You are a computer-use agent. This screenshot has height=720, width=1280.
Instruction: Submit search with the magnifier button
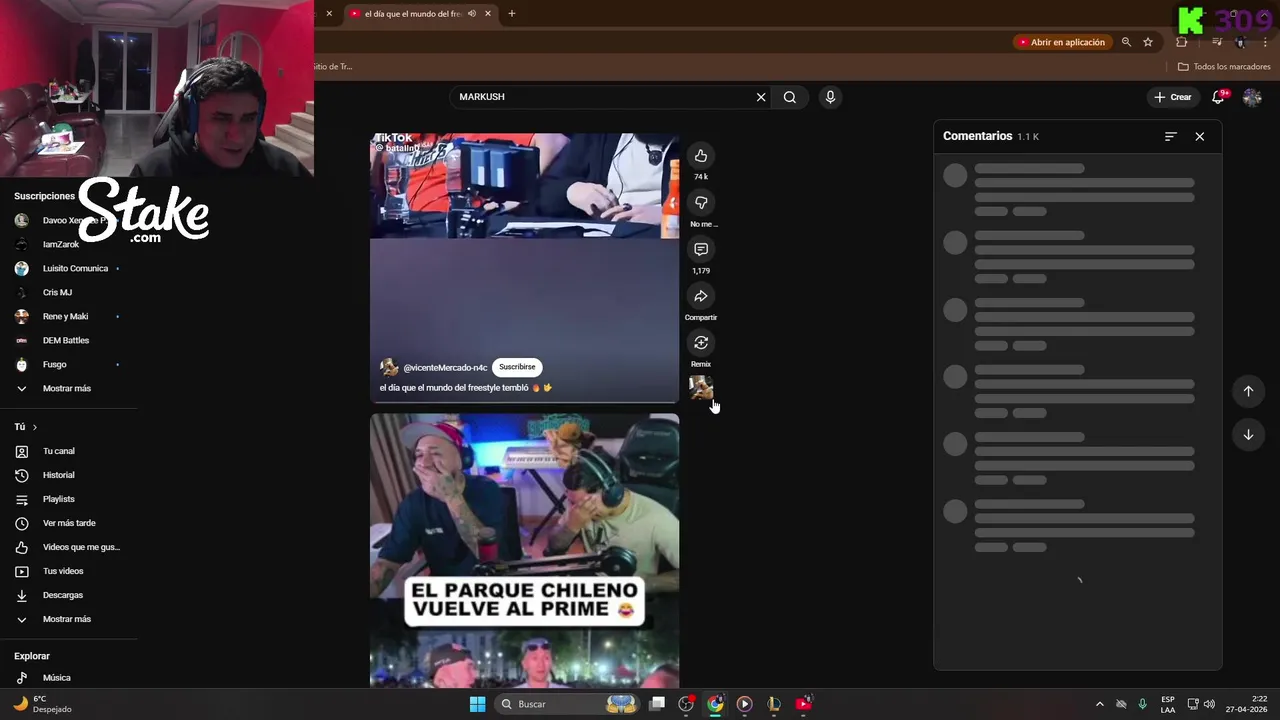pos(790,97)
